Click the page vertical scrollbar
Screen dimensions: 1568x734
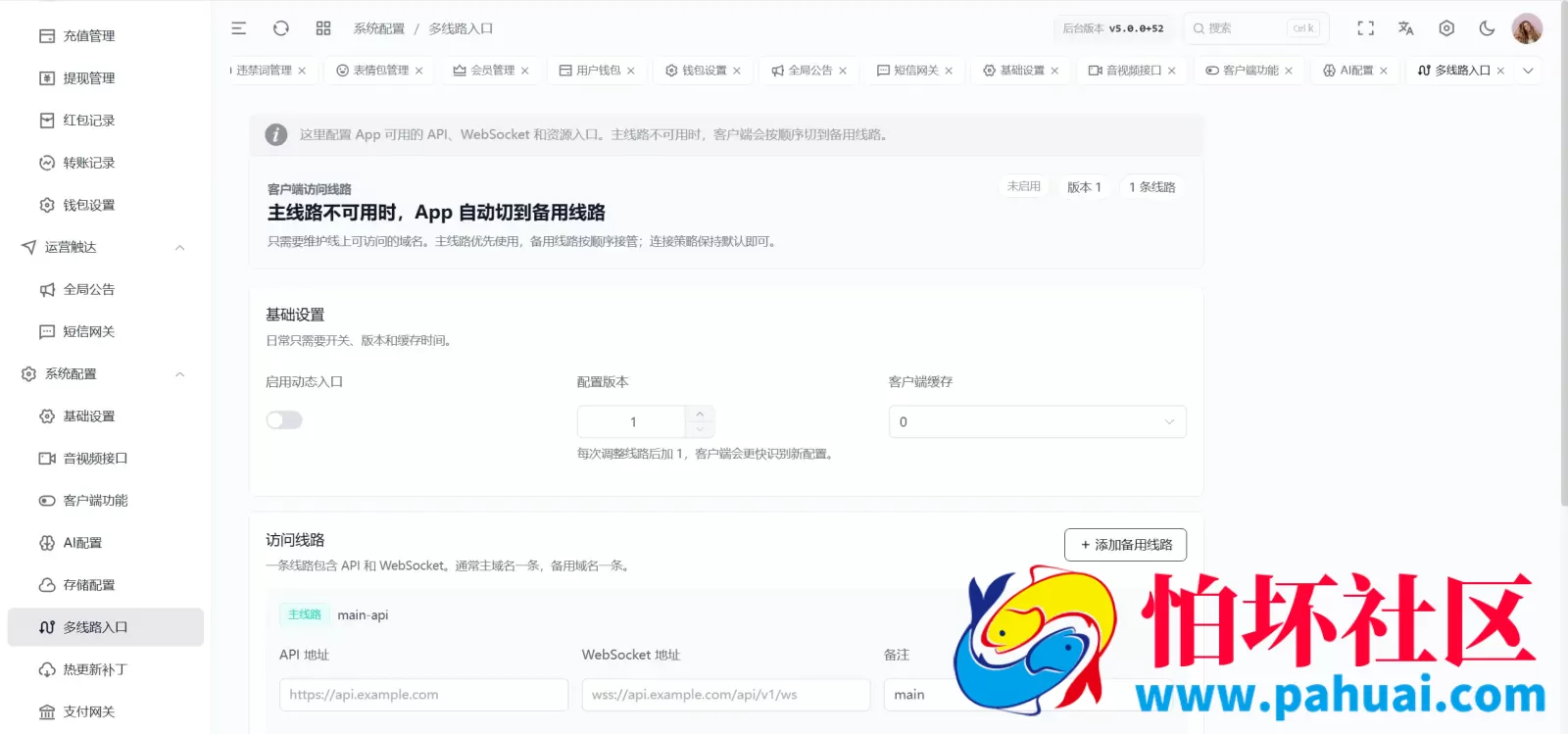coord(1563,253)
